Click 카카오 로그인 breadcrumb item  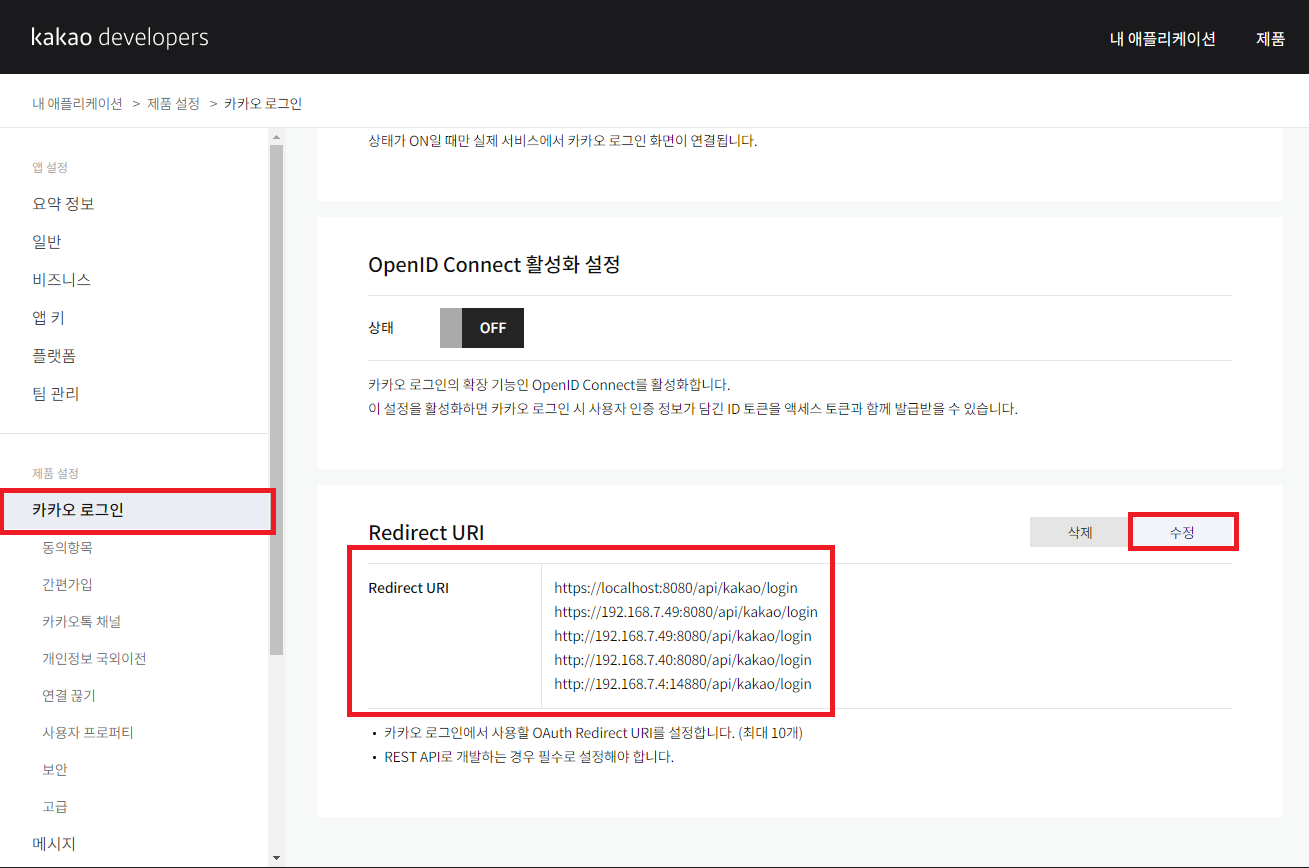pos(263,103)
